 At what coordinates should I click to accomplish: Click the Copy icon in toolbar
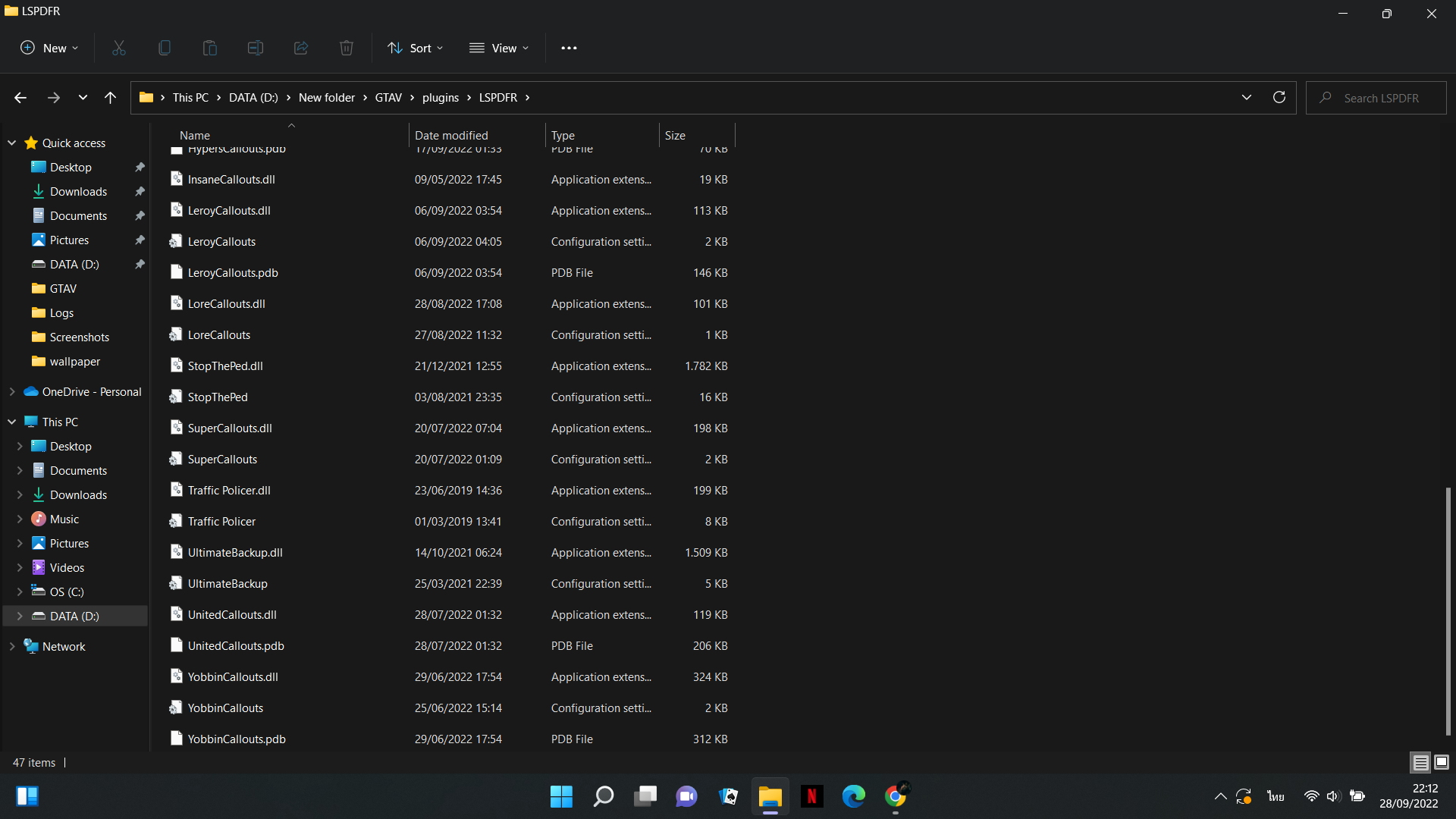165,48
